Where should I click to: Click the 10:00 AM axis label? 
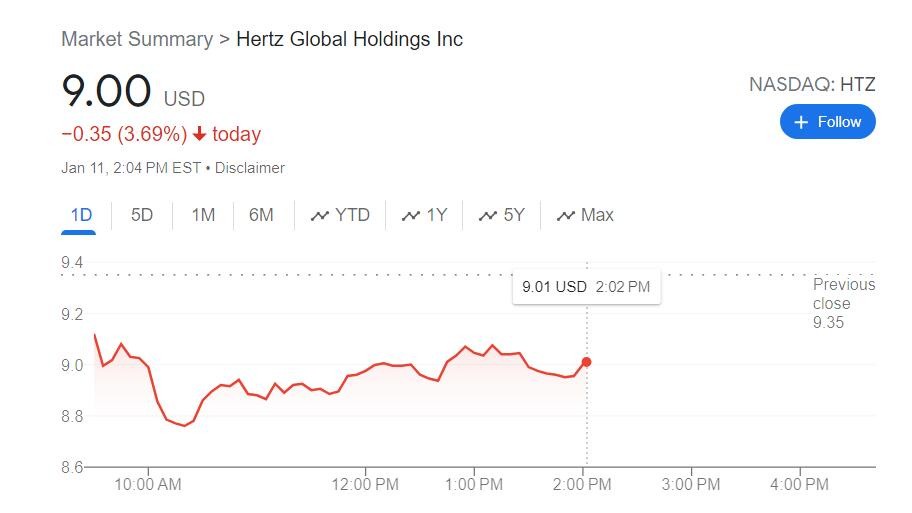(x=148, y=484)
